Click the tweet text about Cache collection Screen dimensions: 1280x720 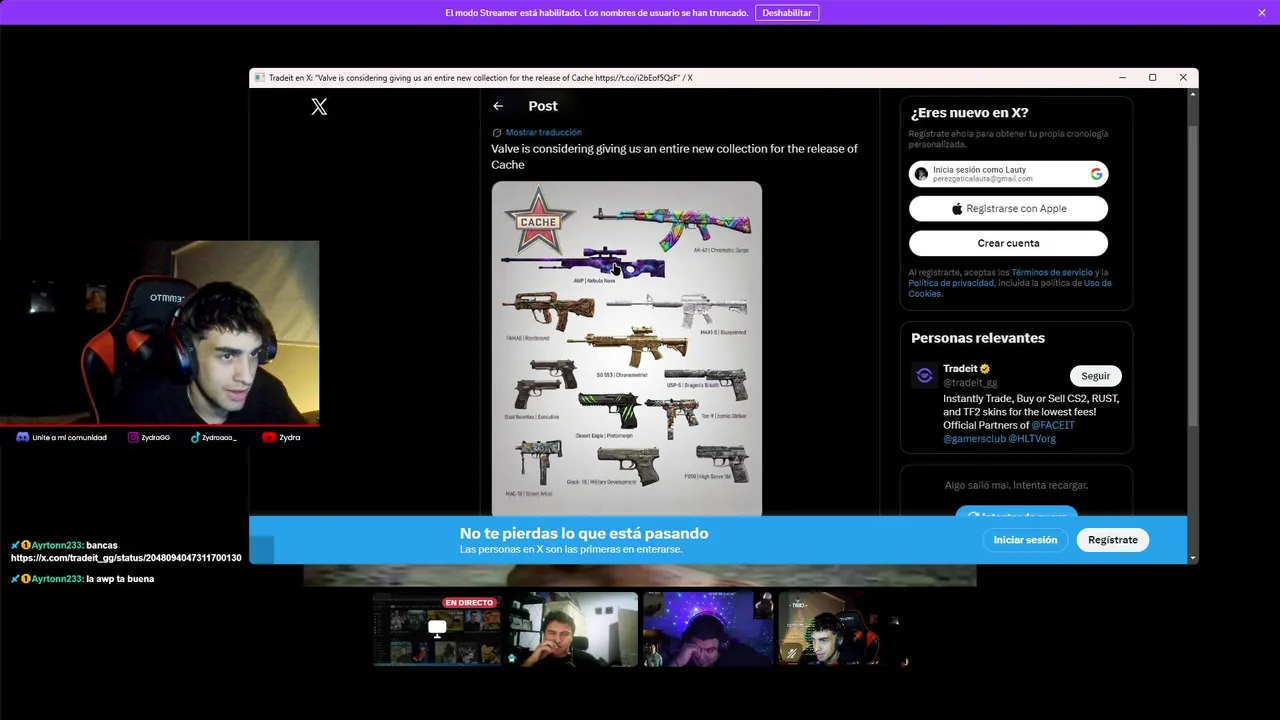(x=674, y=156)
